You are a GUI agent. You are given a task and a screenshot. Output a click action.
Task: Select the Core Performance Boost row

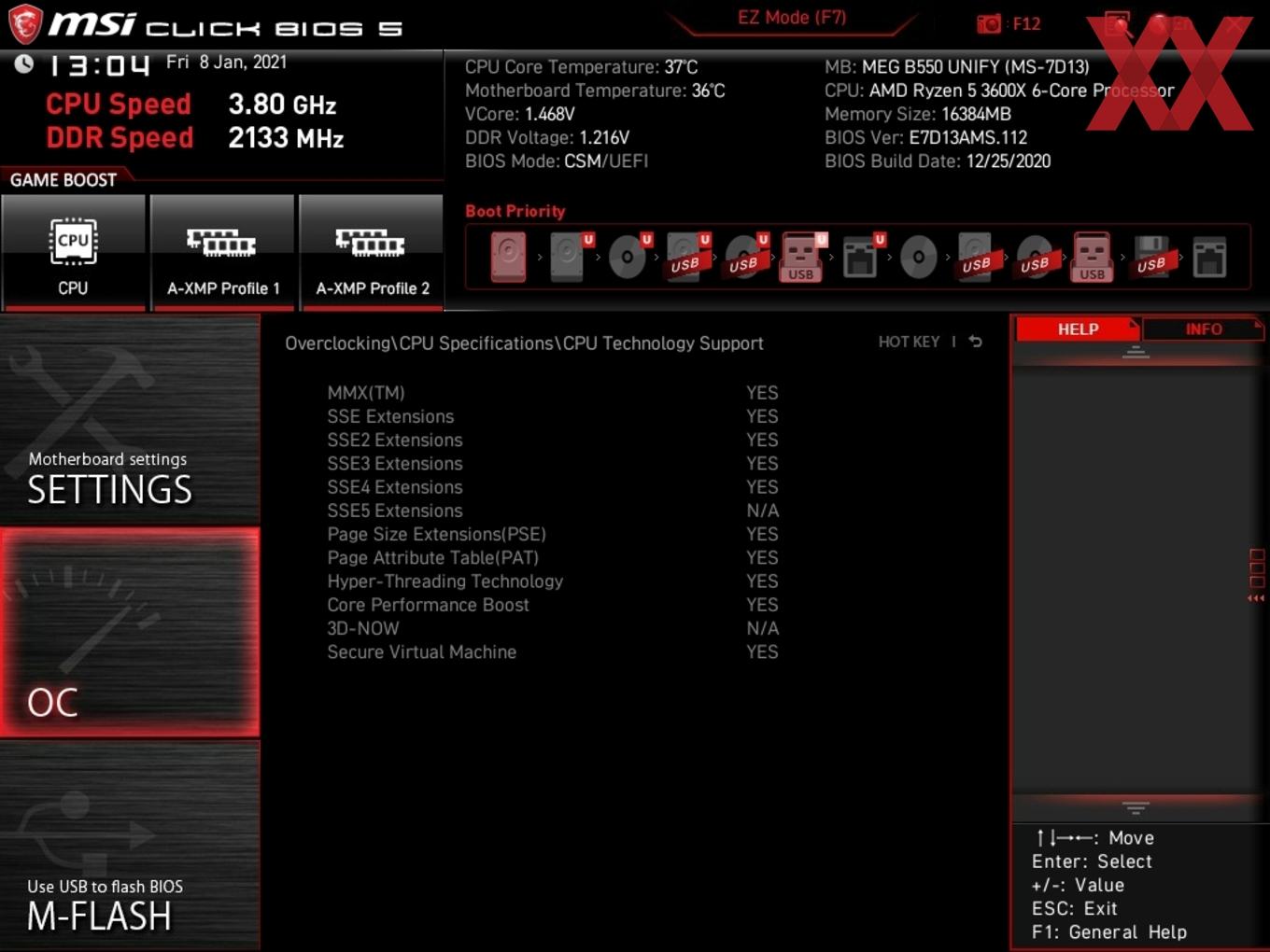pos(553,605)
